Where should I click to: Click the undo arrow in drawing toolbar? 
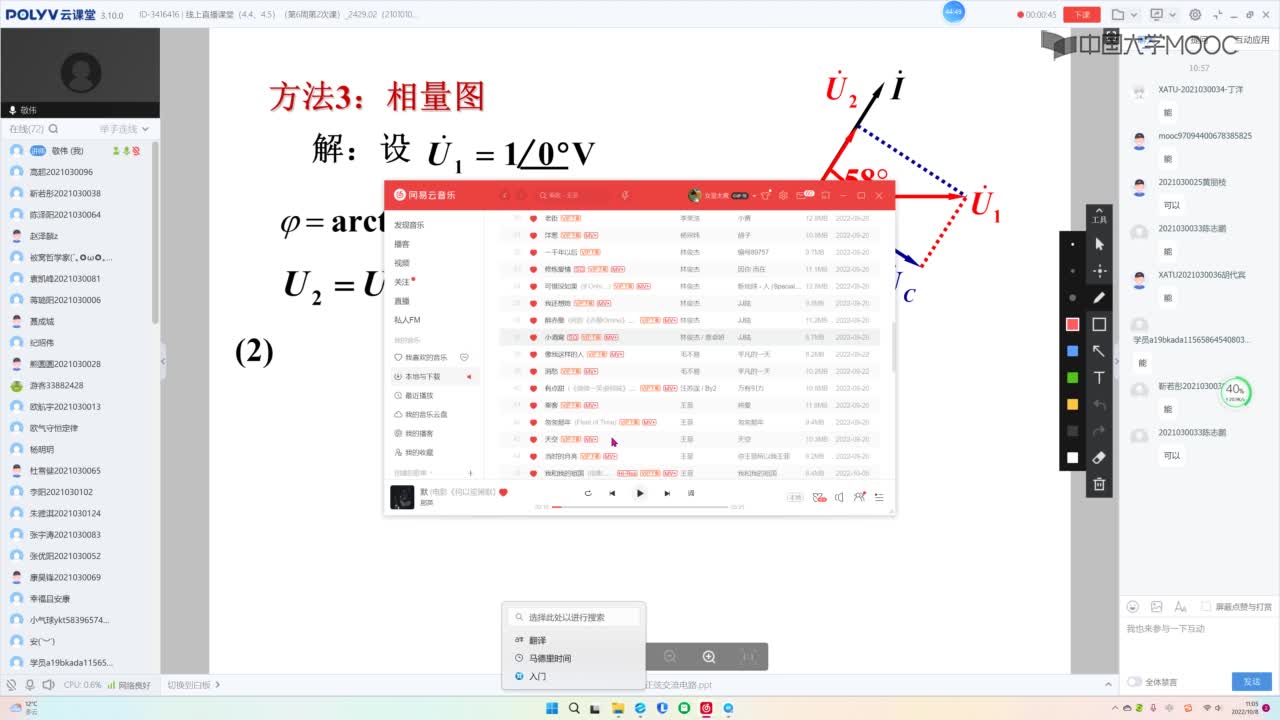1099,404
